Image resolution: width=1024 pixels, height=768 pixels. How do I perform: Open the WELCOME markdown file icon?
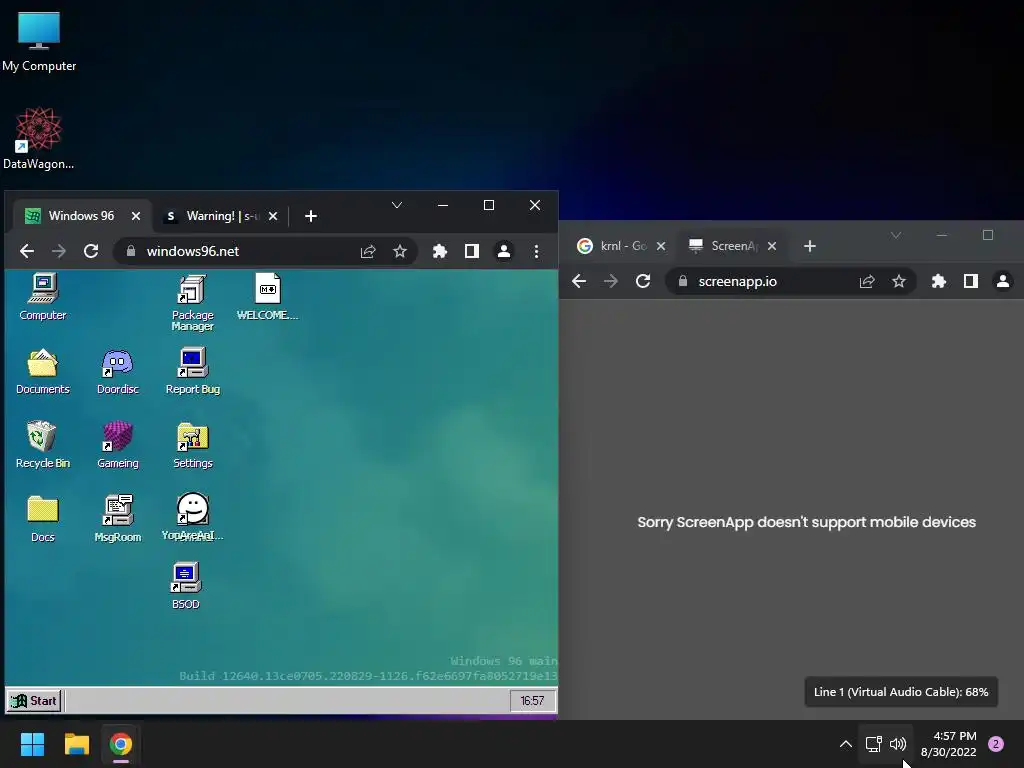pos(267,297)
